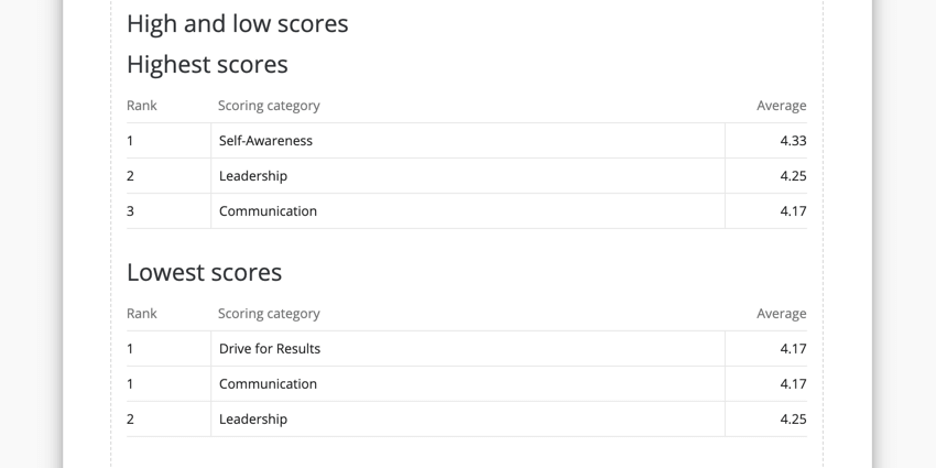Click Leadership in the Highest scores table

pos(253,176)
